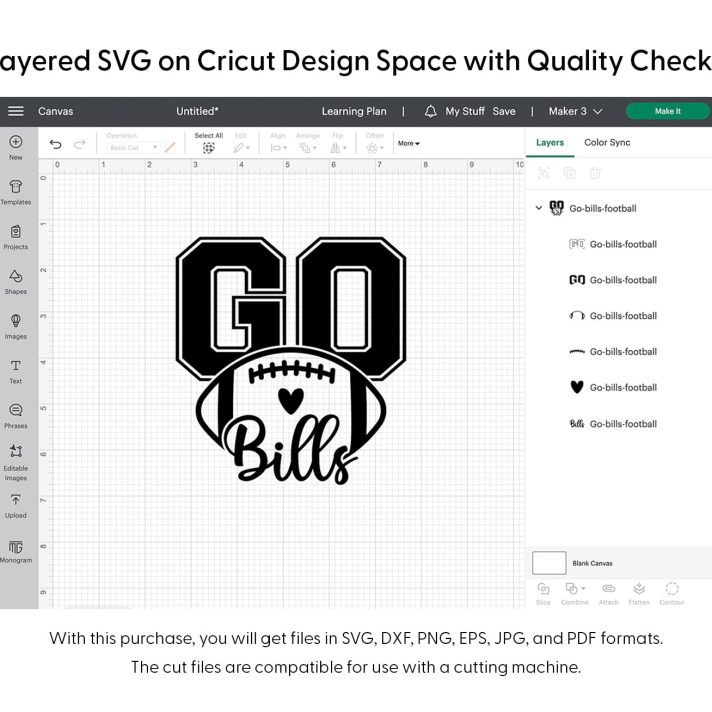Open the Combine dropdown
This screenshot has width=712, height=712.
pos(575,593)
